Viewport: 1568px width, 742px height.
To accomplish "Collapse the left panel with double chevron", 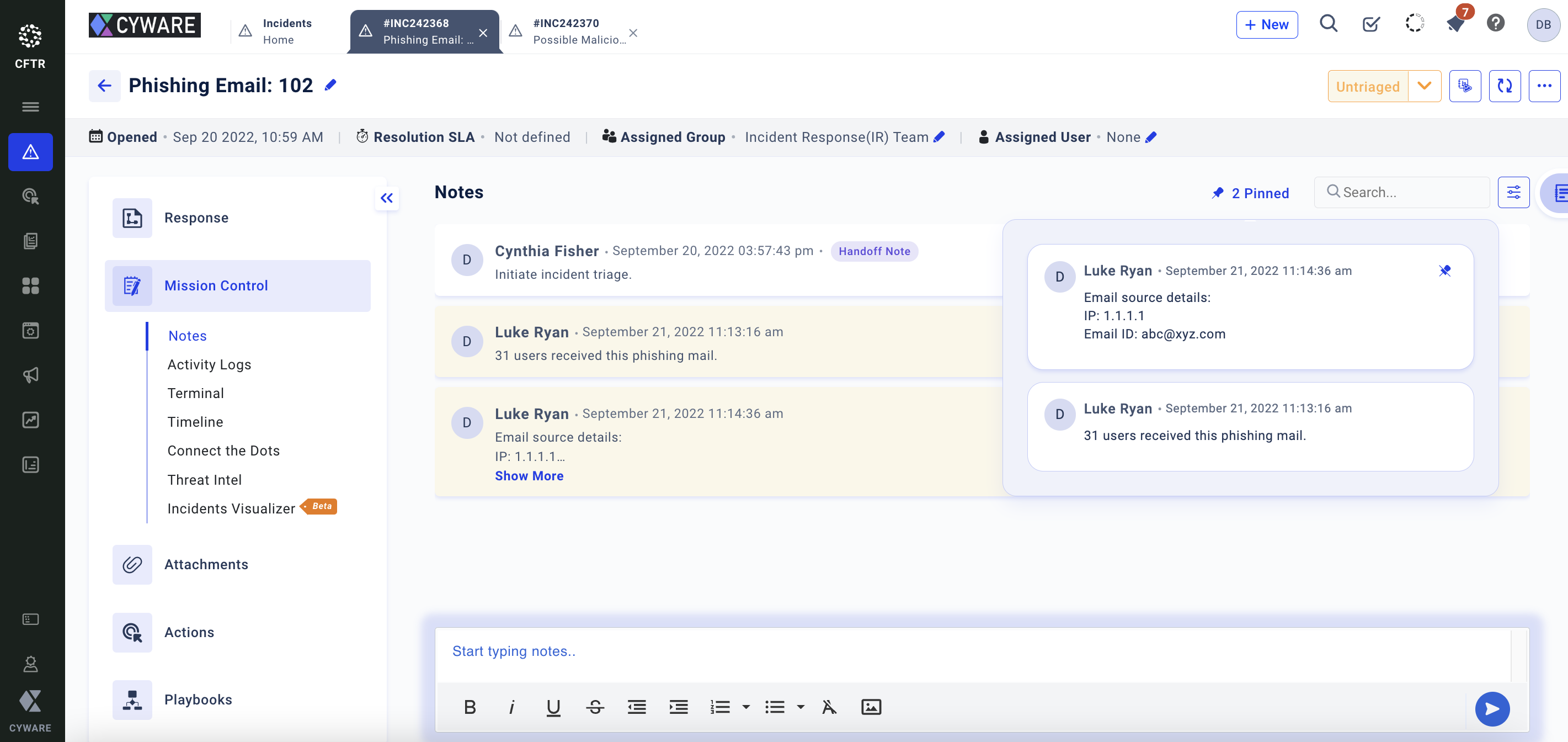I will [387, 198].
